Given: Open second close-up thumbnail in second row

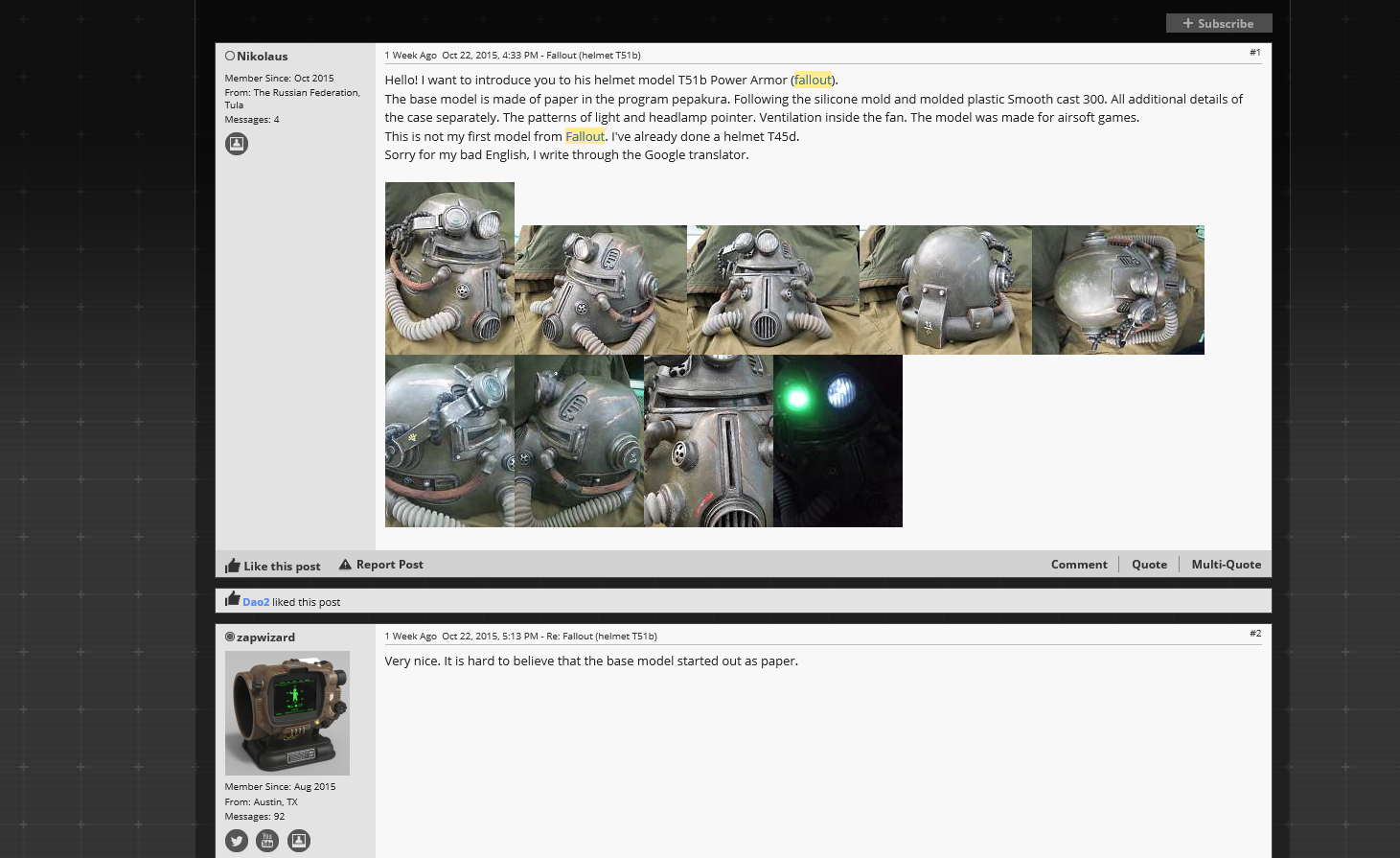Looking at the screenshot, I should [579, 441].
